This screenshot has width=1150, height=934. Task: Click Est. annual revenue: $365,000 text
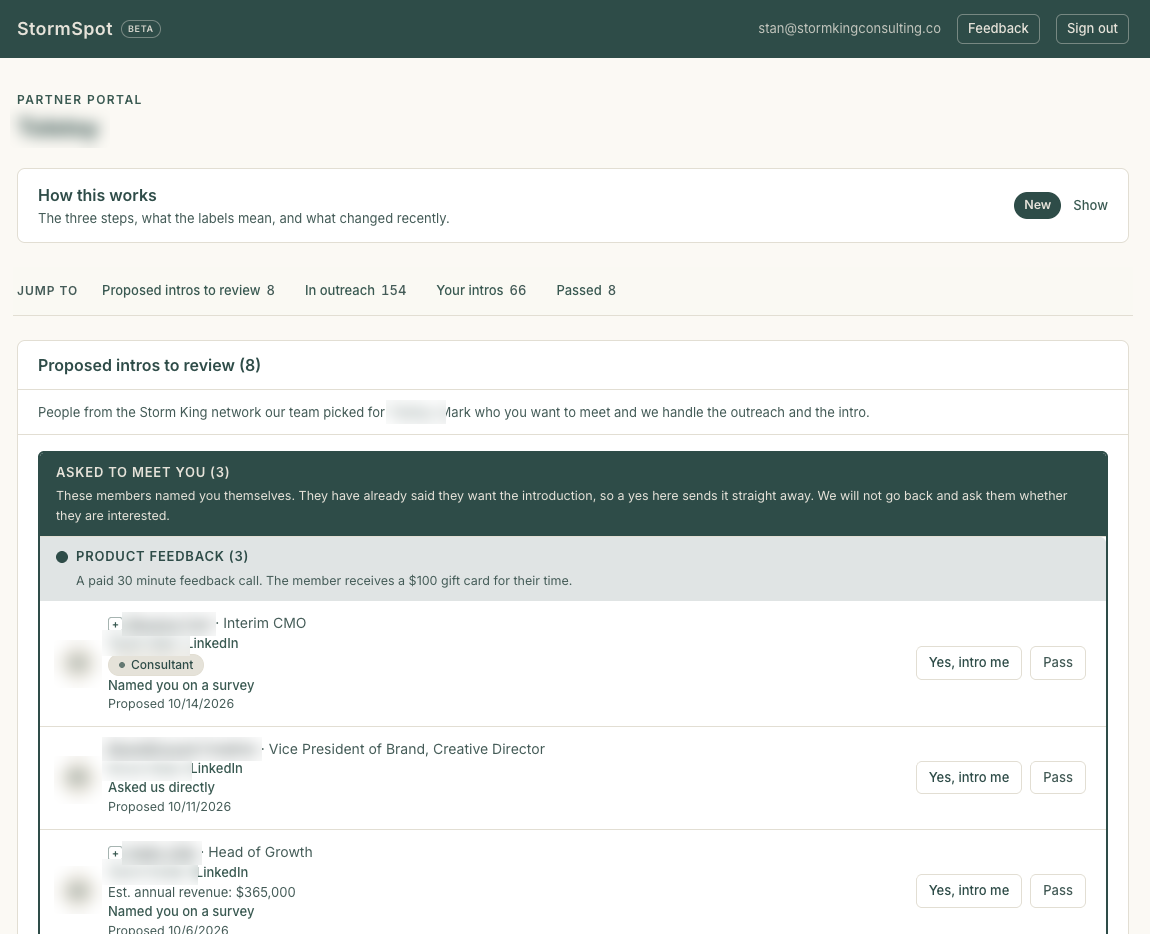[x=202, y=892]
